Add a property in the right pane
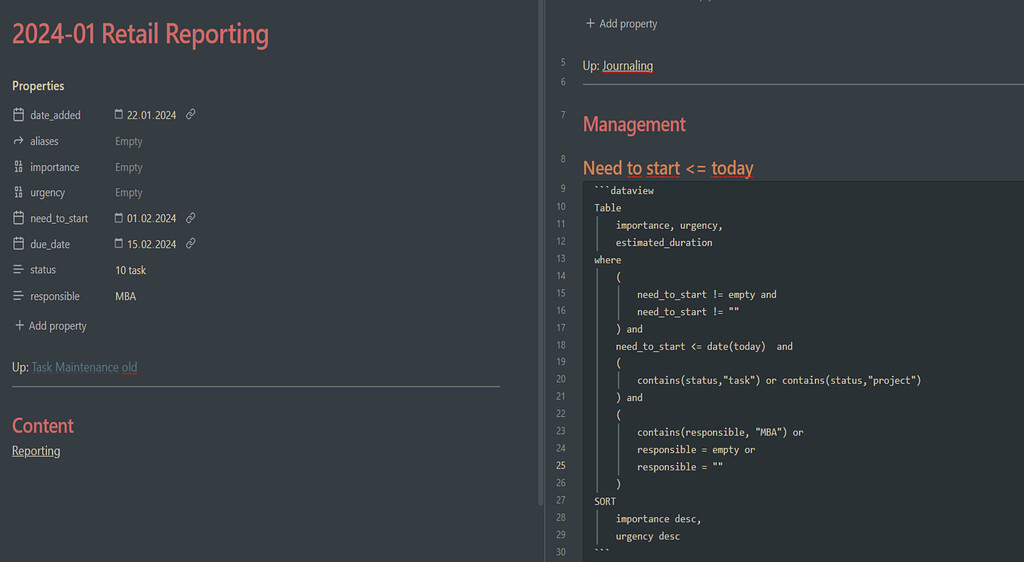Screen dimensions: 1024x562 pyautogui.click(x=621, y=23)
